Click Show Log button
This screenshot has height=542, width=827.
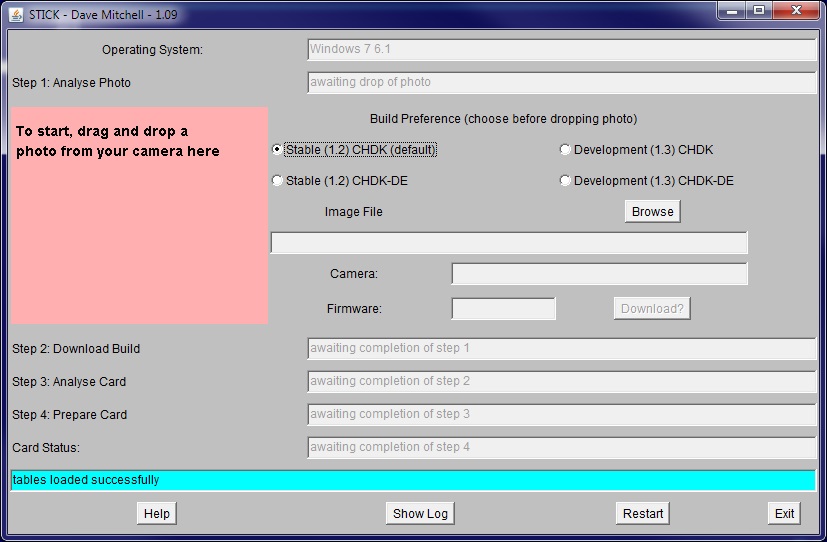[420, 513]
